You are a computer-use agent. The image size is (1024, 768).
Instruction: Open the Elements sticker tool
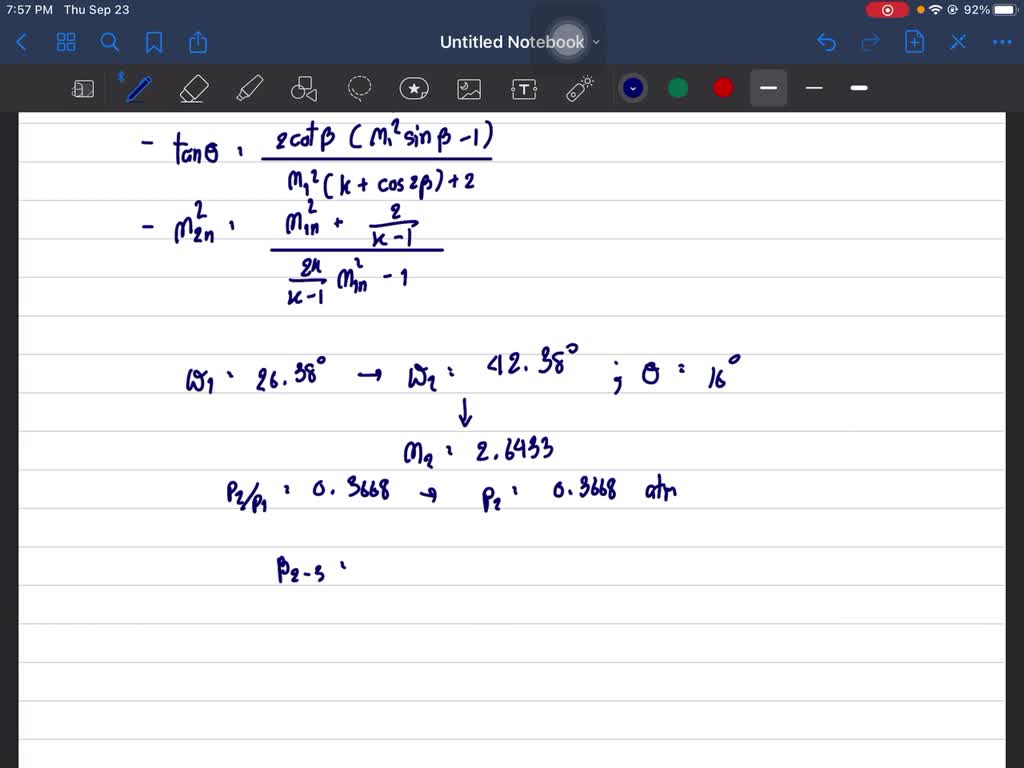(414, 89)
